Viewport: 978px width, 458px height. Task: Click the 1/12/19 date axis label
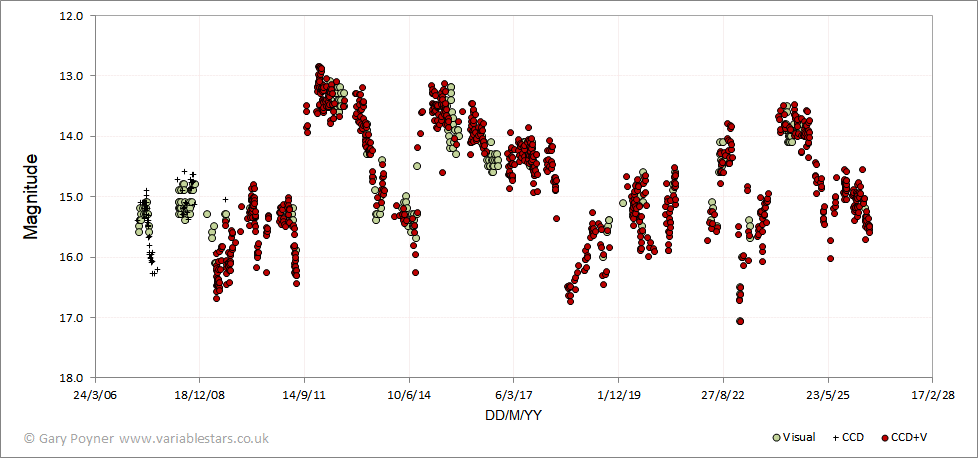click(x=618, y=395)
